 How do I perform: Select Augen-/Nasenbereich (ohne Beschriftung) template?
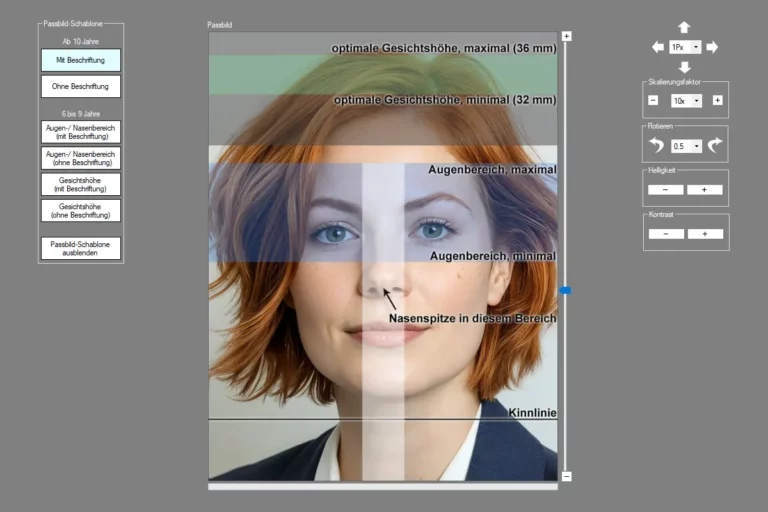pos(81,158)
